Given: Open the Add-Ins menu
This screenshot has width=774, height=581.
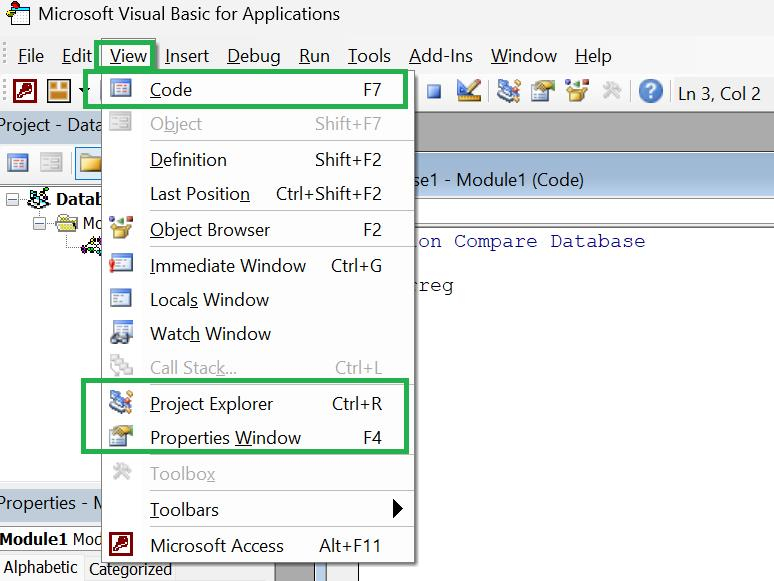Looking at the screenshot, I should pos(440,56).
